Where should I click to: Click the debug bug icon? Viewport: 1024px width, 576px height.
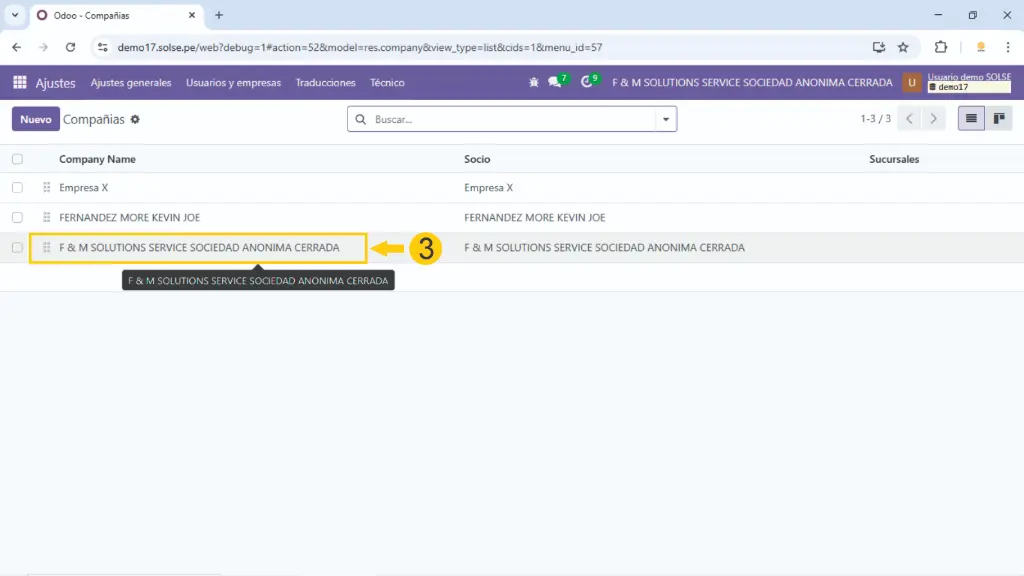[534, 83]
